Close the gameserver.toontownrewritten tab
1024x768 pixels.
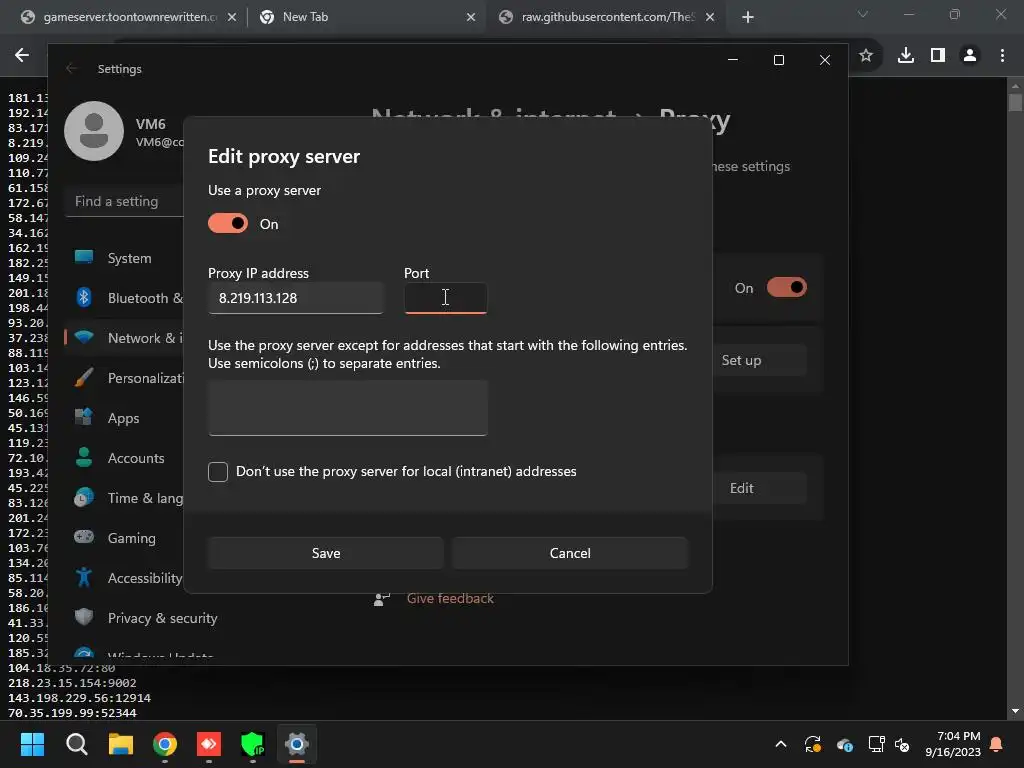click(232, 18)
